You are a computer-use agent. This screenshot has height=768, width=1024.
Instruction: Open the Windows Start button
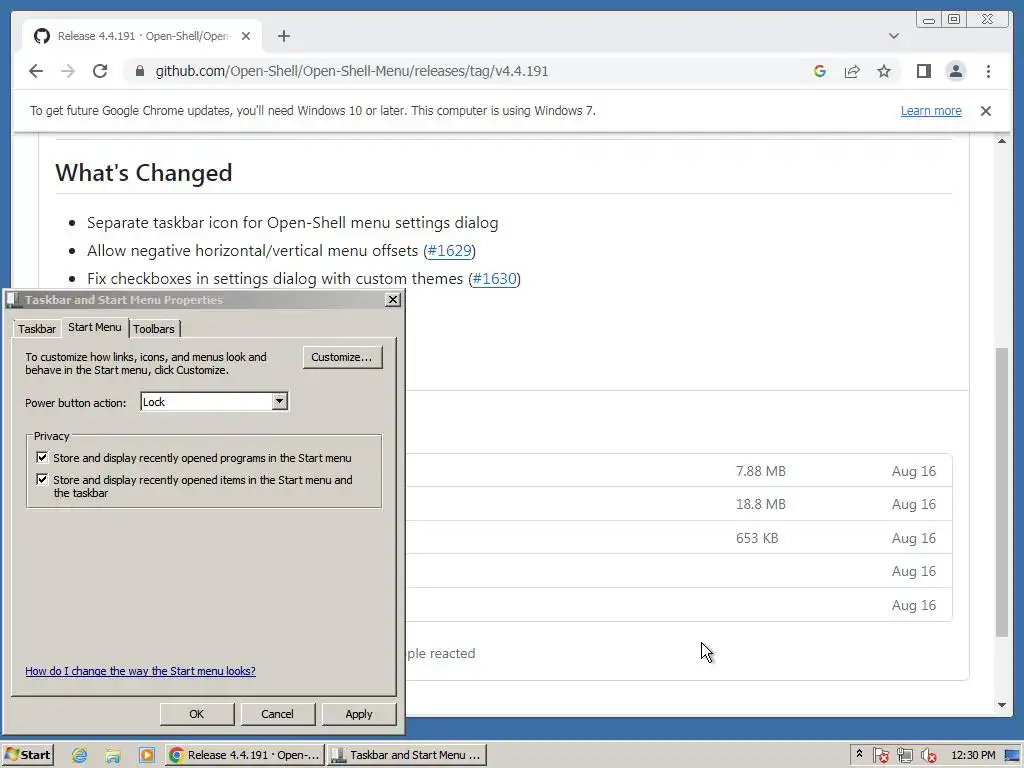click(28, 755)
